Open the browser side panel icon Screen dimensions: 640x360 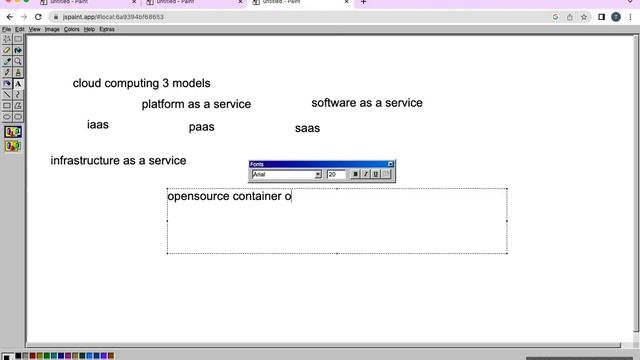pos(602,17)
